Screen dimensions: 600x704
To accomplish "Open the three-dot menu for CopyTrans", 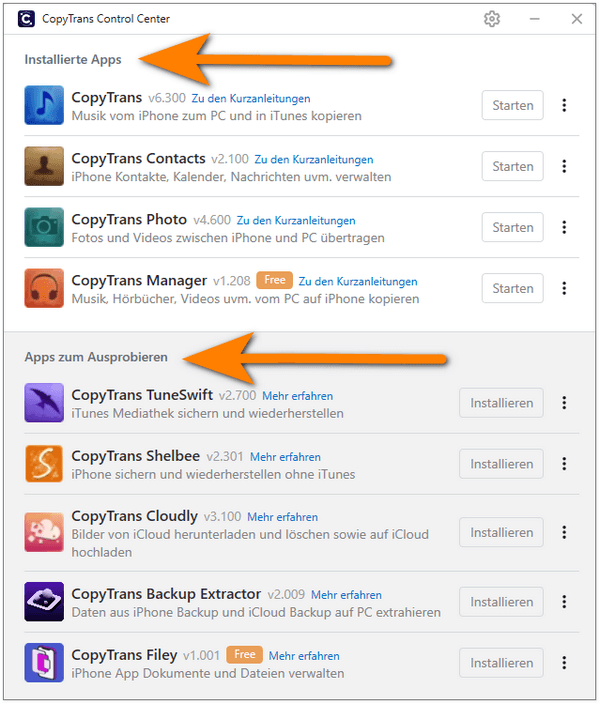I will [x=564, y=105].
